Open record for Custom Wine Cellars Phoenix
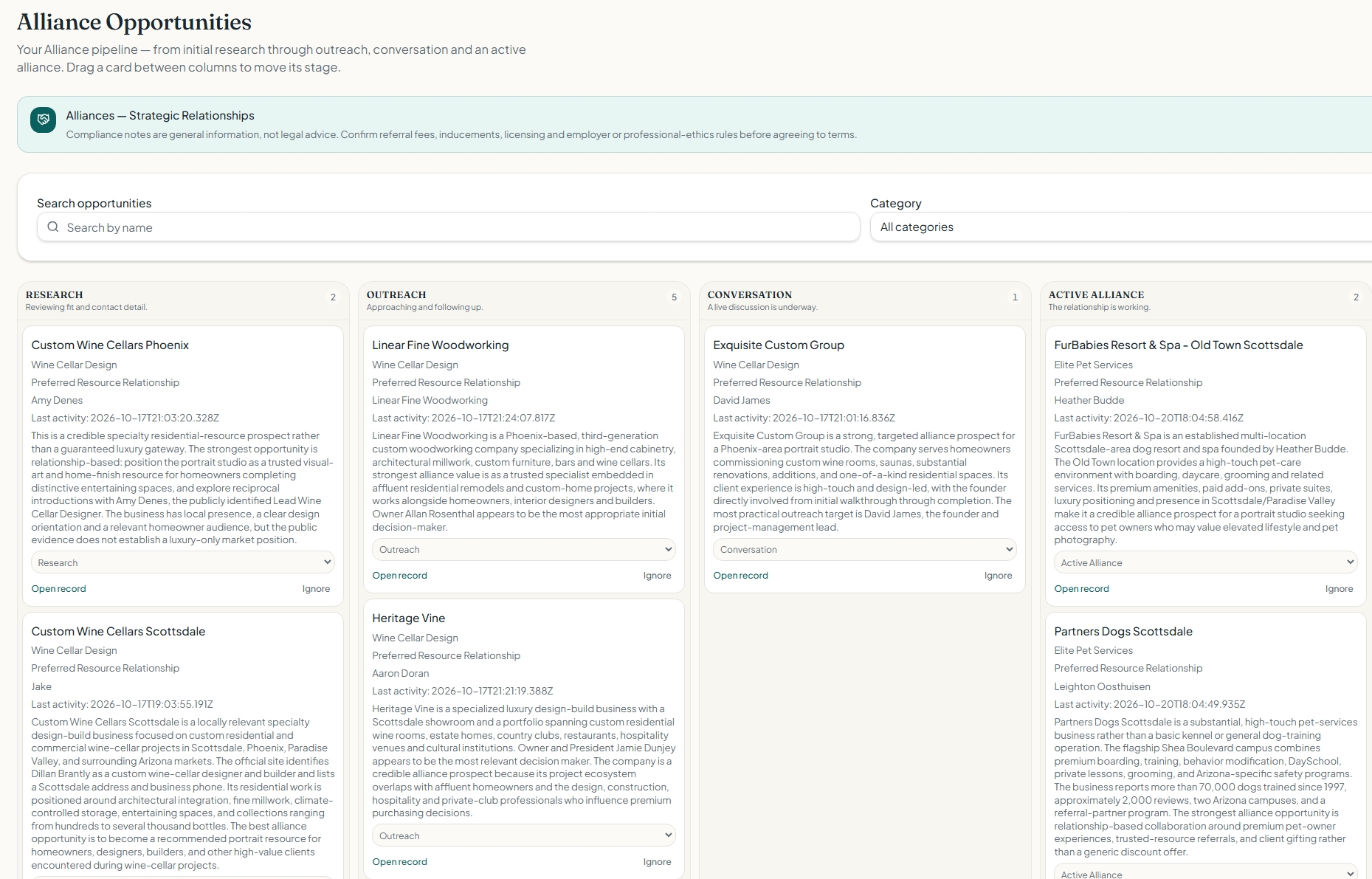This screenshot has height=879, width=1372. click(58, 589)
